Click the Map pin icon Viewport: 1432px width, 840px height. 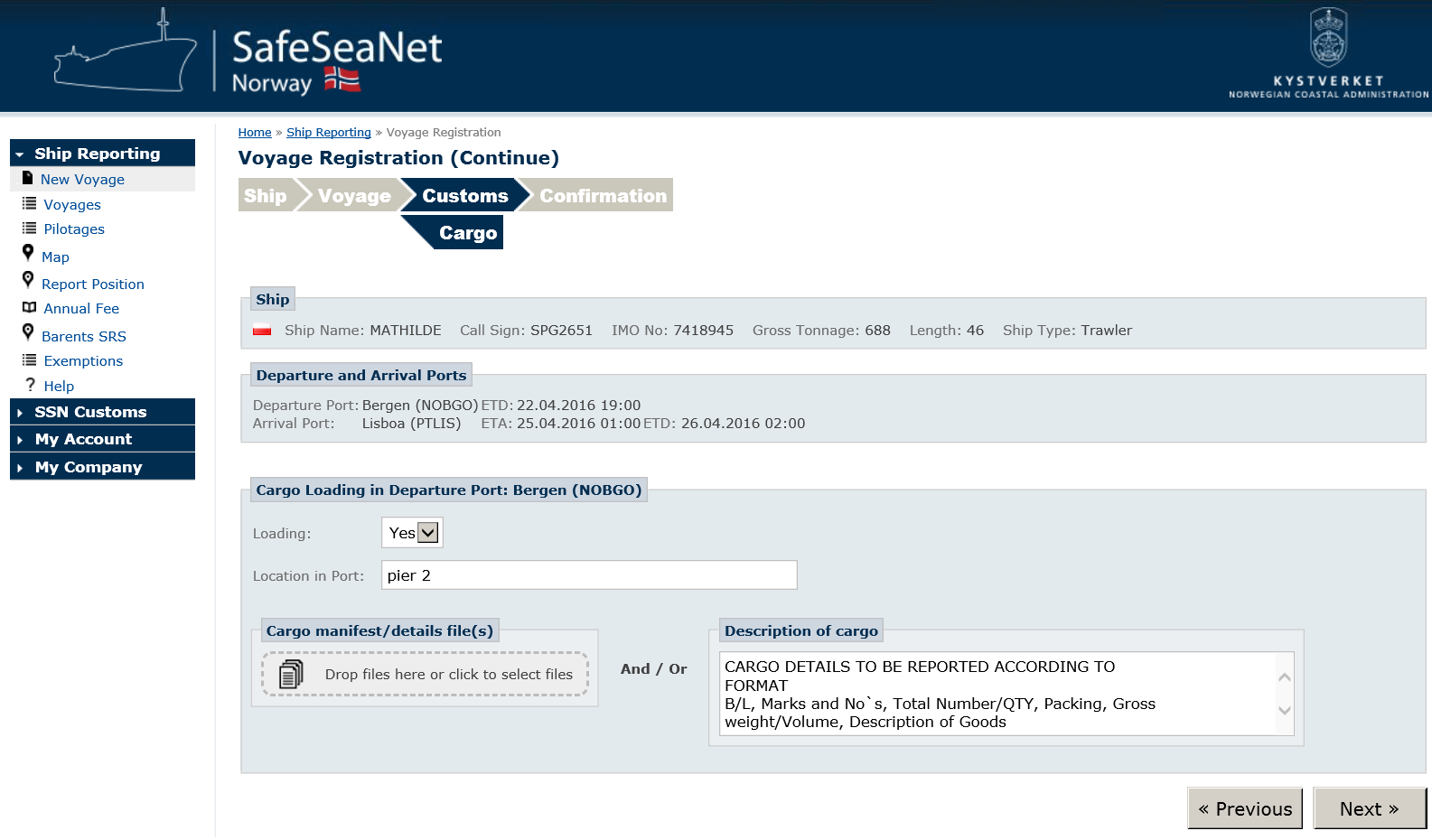click(x=28, y=253)
